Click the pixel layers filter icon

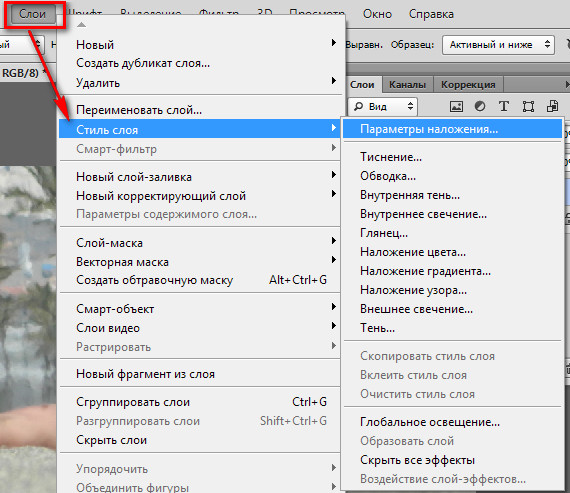coord(456,107)
